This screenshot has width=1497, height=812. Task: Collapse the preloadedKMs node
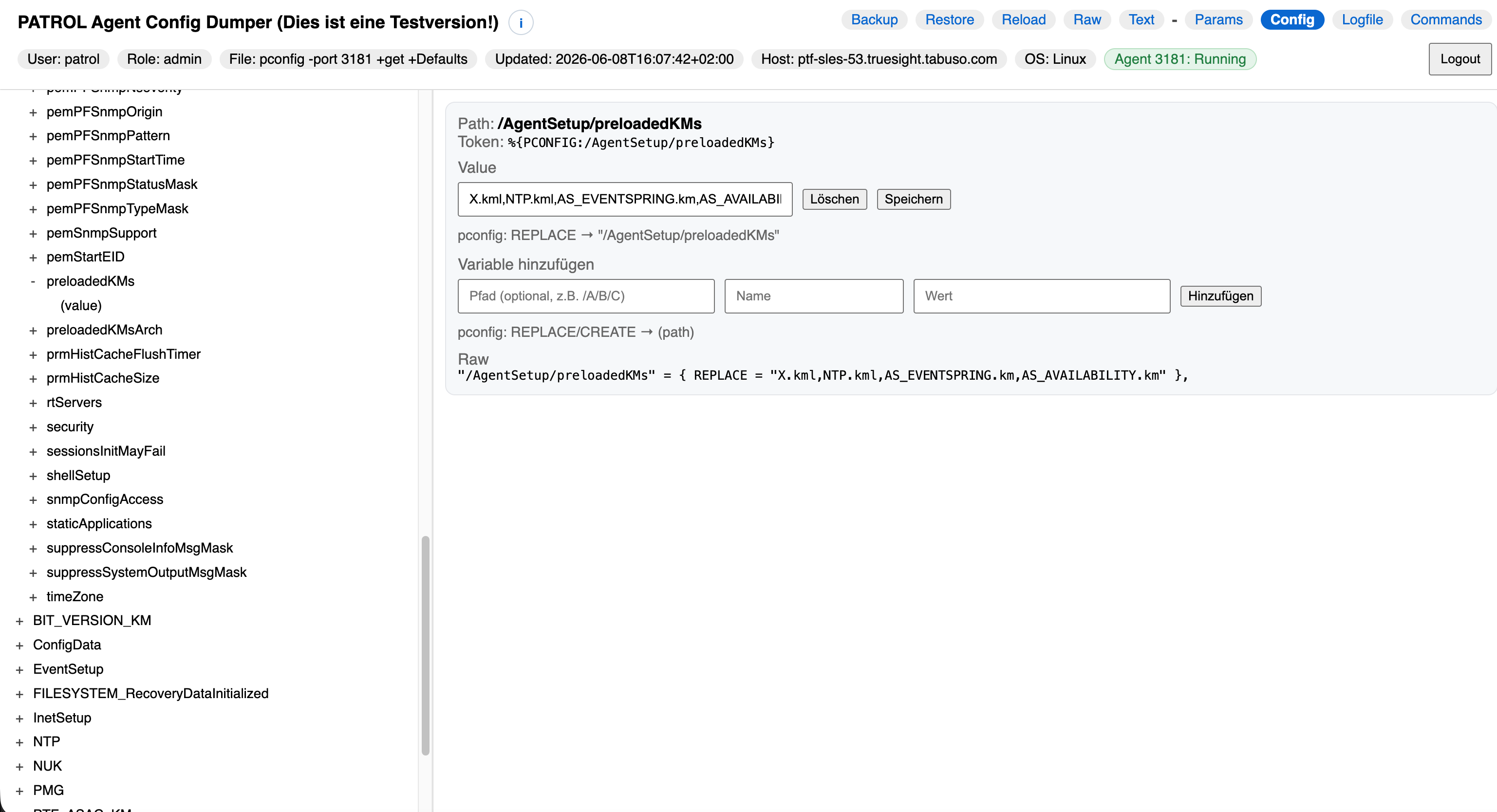click(x=33, y=282)
